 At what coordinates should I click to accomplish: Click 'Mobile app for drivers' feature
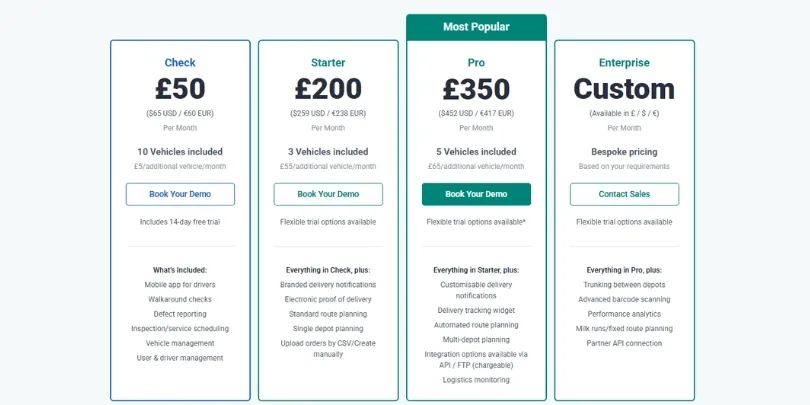tap(180, 285)
